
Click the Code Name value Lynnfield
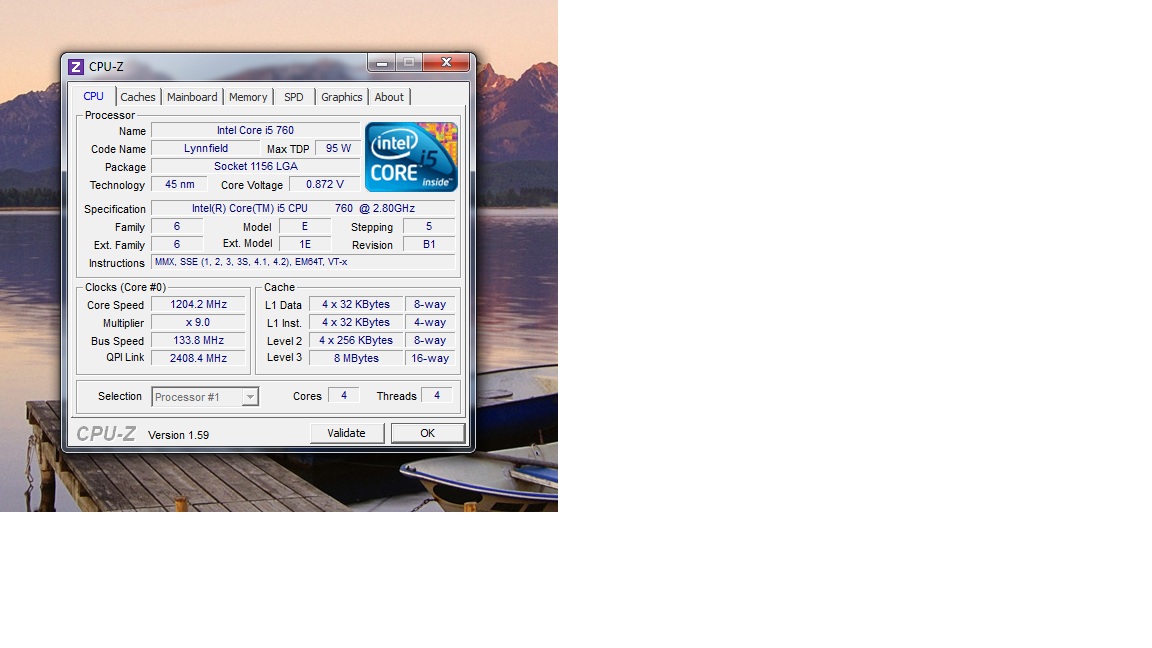(x=206, y=148)
